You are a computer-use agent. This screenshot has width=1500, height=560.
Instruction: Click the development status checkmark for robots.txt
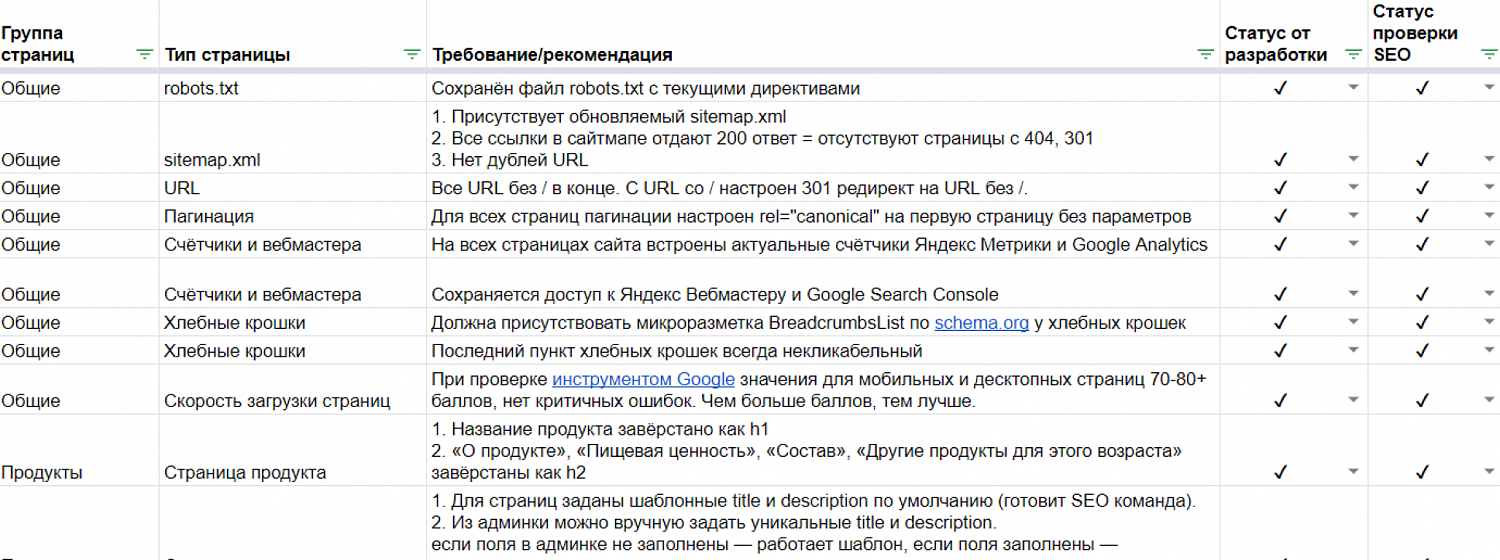click(x=1278, y=88)
